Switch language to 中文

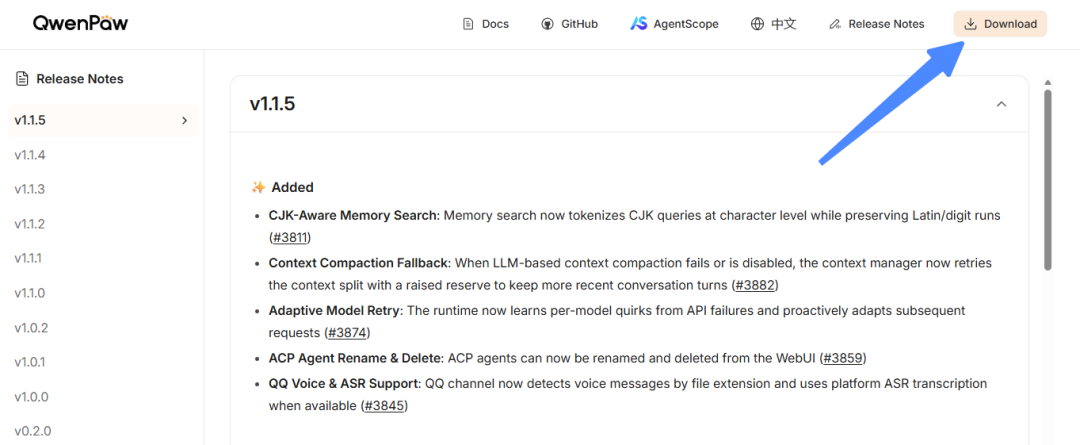(x=784, y=24)
